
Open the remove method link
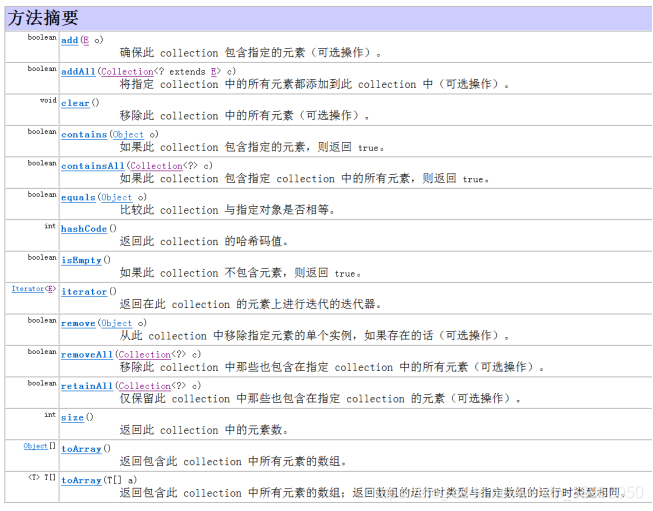tap(78, 323)
